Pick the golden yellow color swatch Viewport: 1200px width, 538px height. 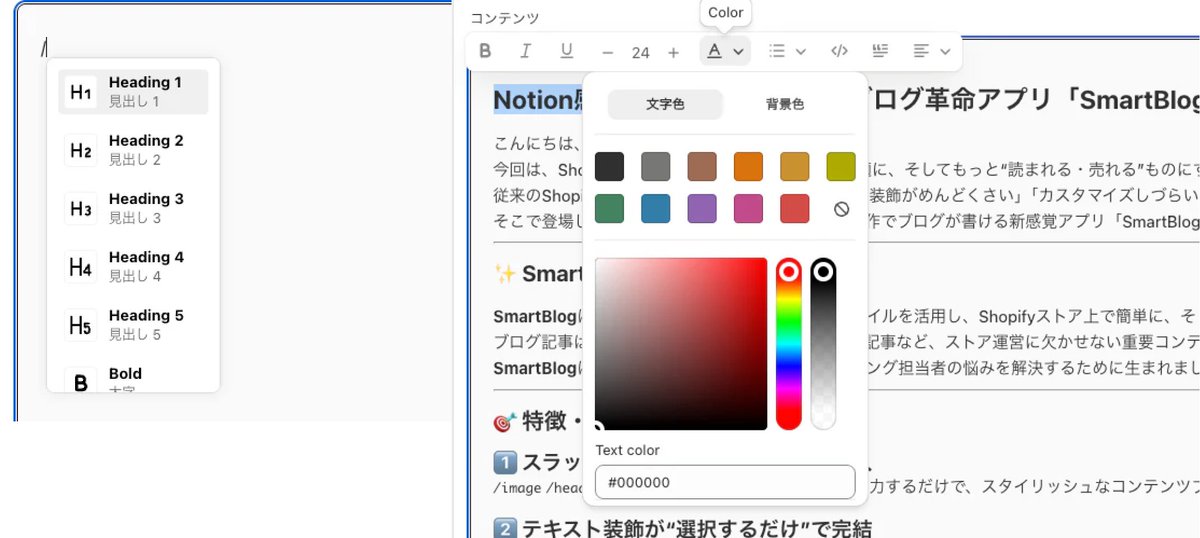[795, 166]
